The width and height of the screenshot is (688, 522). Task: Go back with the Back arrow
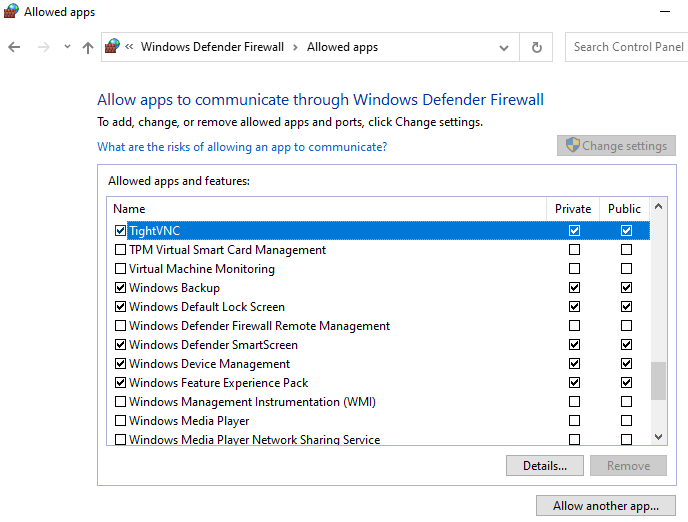point(14,47)
